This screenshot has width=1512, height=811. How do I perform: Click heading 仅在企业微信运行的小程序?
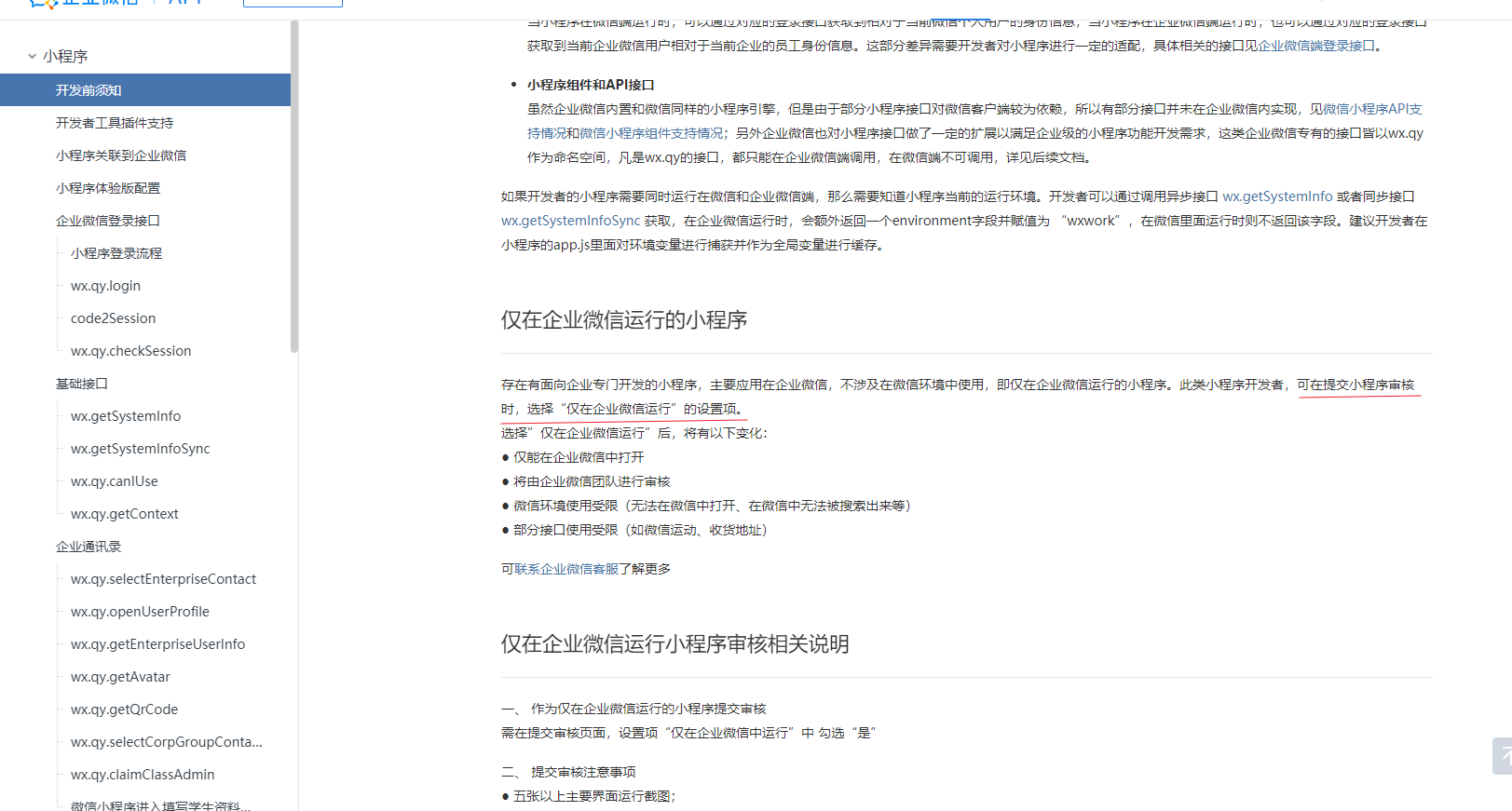(x=624, y=320)
